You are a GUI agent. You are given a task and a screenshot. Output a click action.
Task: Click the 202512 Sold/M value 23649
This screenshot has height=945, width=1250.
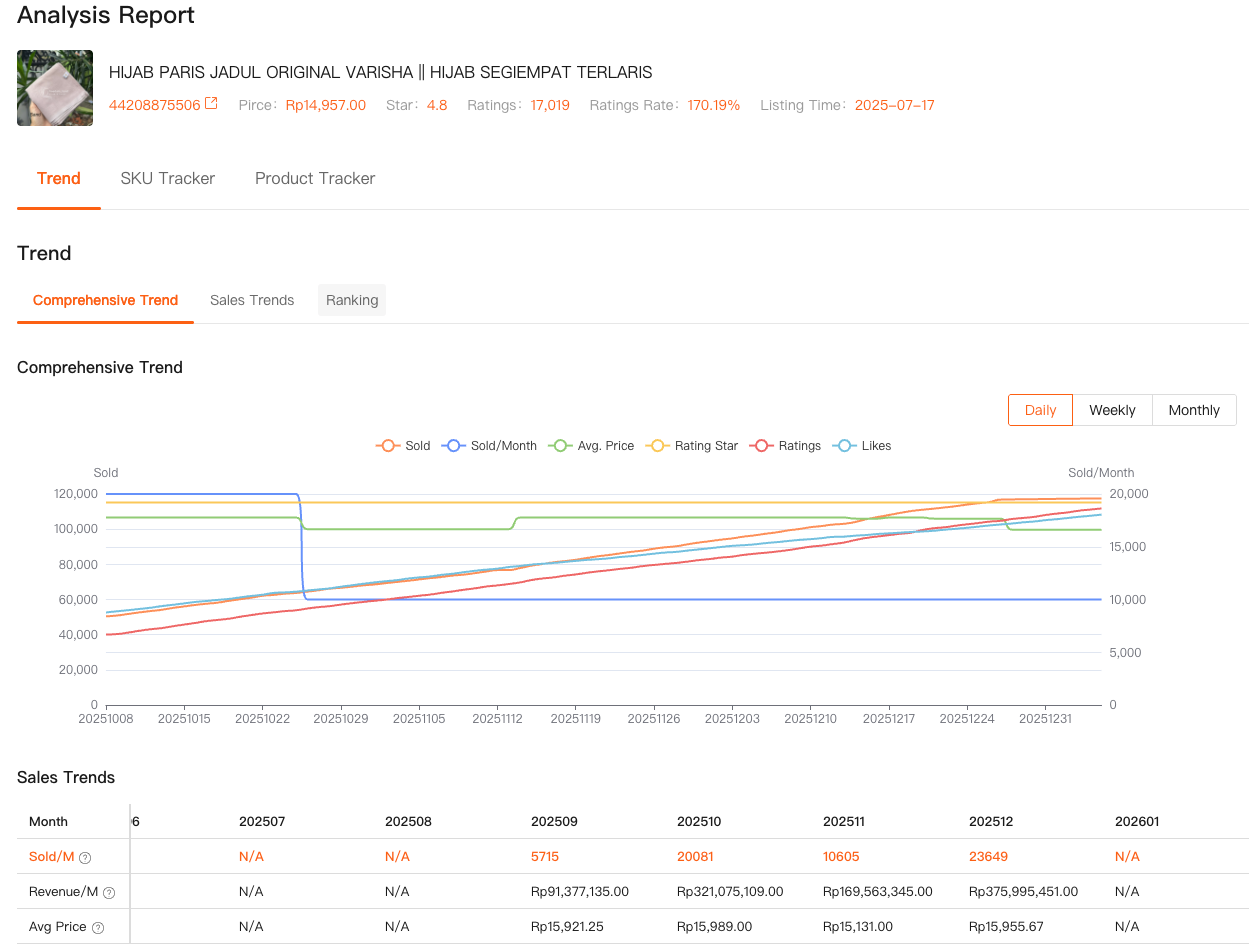[990, 856]
